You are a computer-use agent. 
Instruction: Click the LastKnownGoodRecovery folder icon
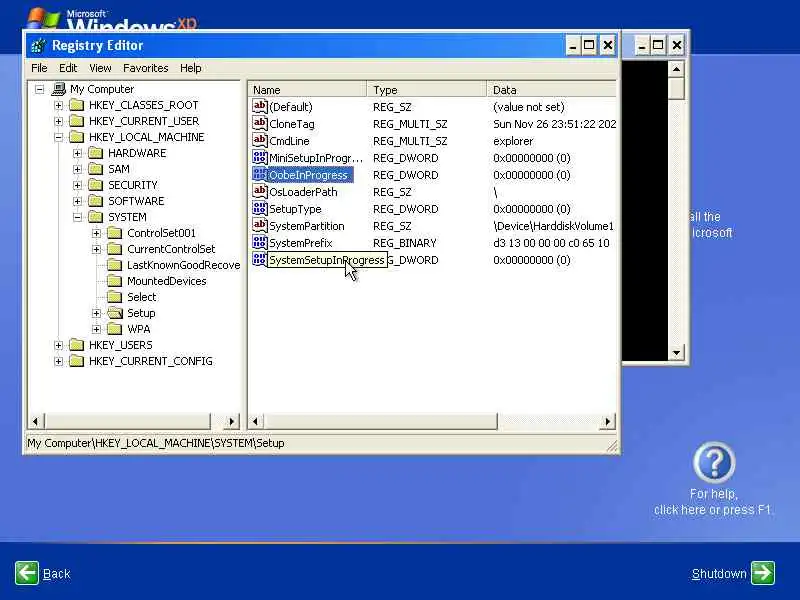coord(115,265)
